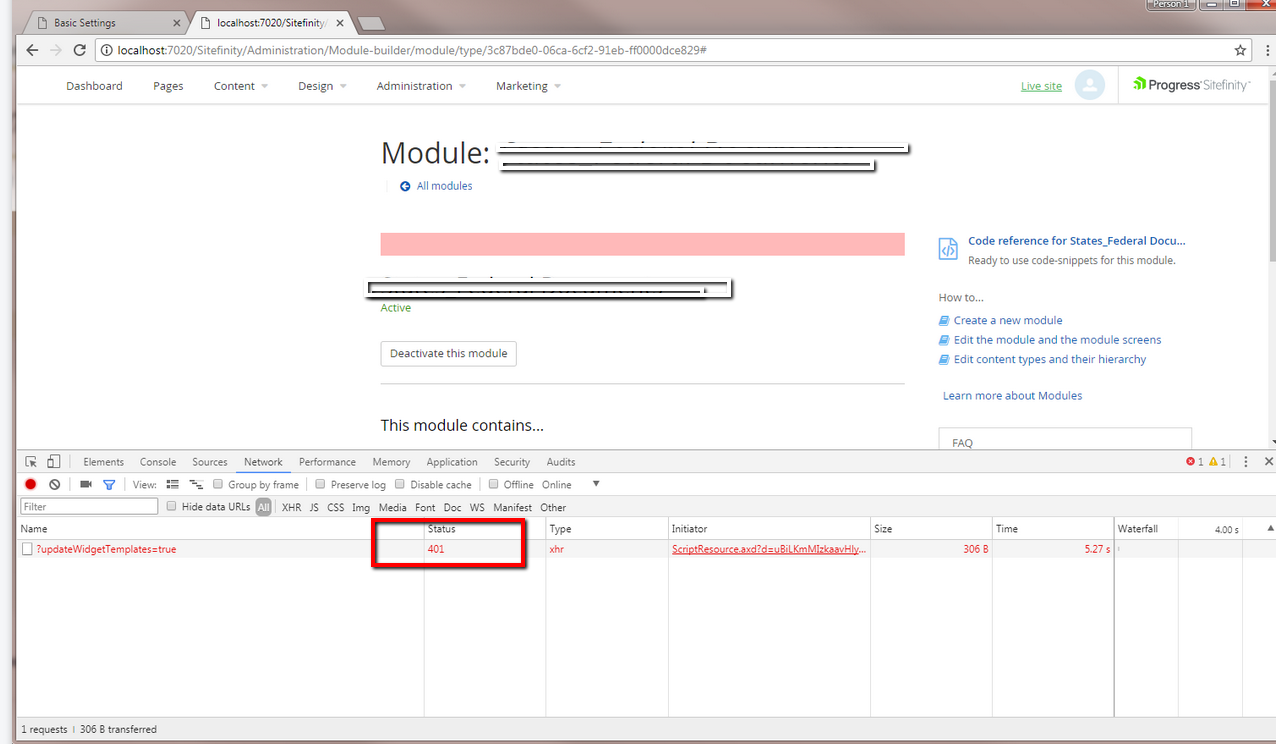Open the Administration menu dropdown

tap(414, 86)
